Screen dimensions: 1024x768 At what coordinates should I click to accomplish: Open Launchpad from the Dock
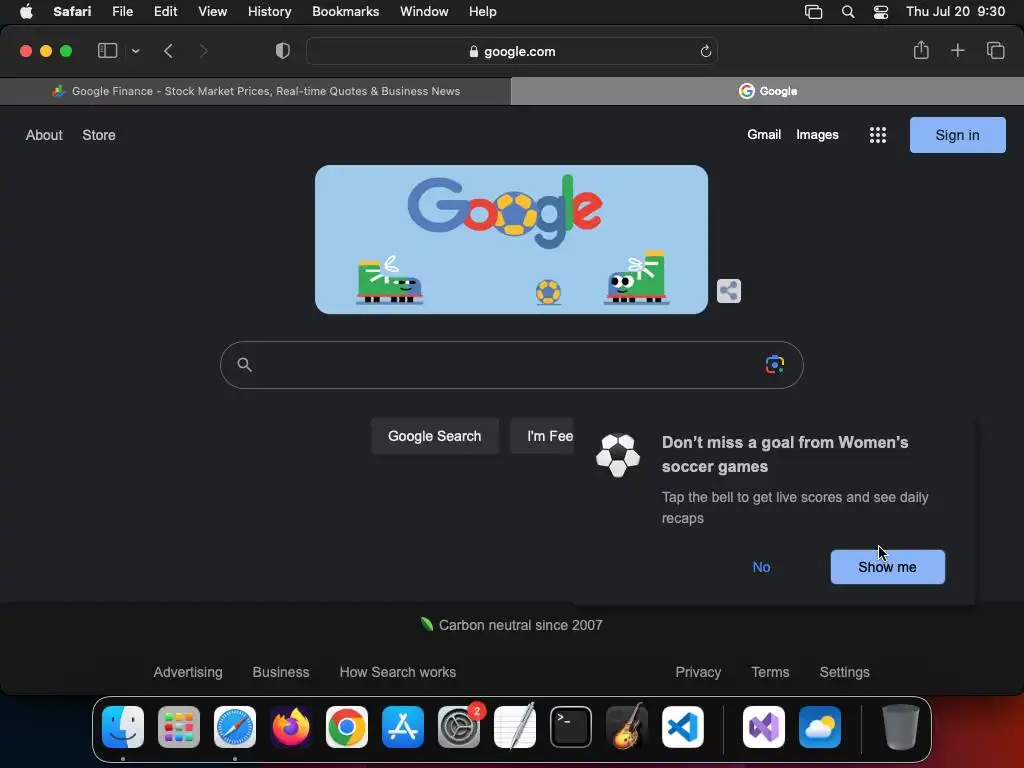click(x=179, y=727)
